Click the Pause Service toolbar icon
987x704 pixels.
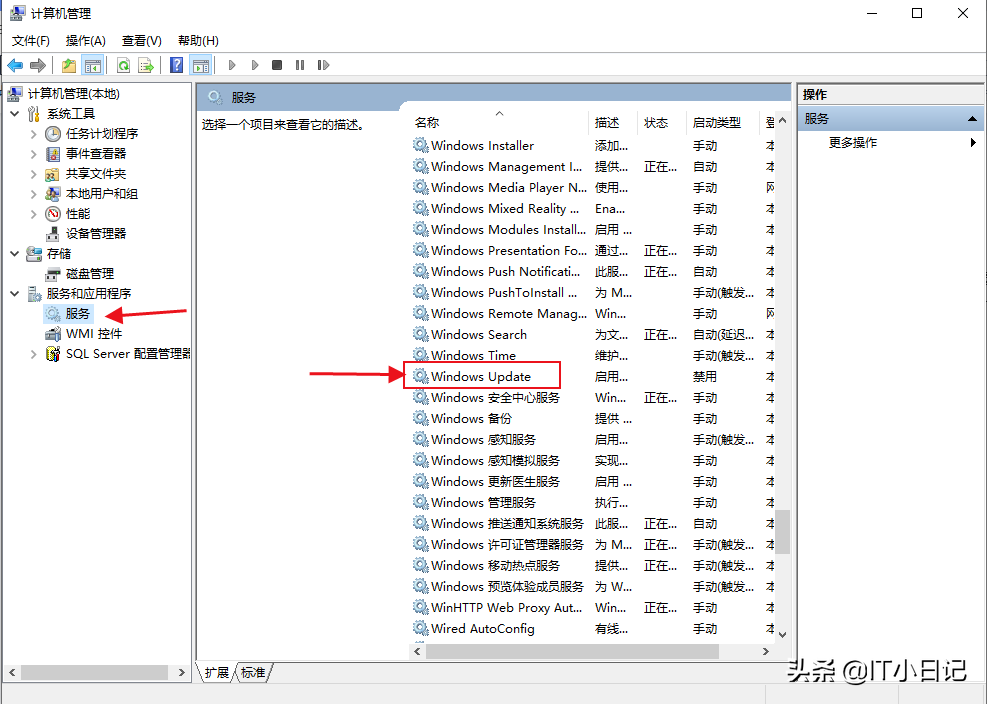(300, 65)
